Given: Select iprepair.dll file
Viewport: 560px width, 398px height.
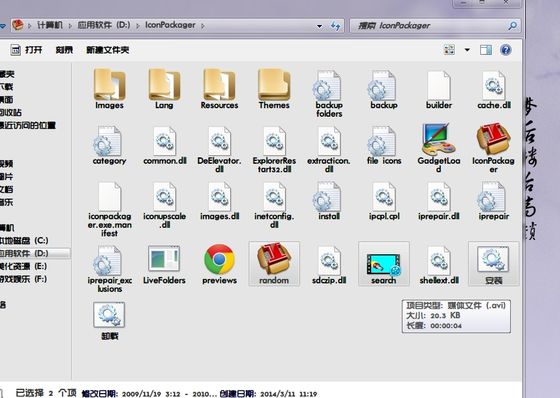Looking at the screenshot, I should [439, 200].
